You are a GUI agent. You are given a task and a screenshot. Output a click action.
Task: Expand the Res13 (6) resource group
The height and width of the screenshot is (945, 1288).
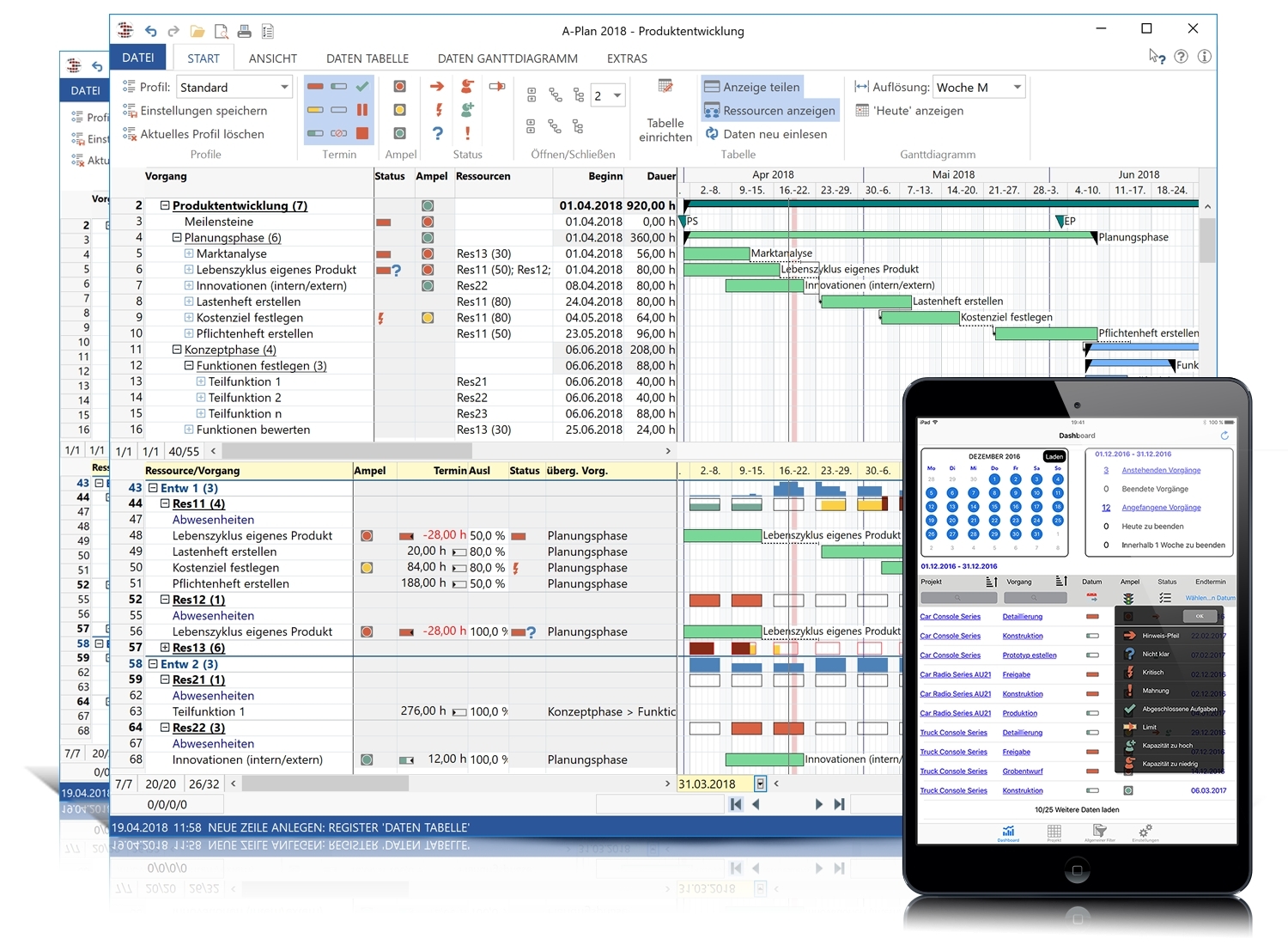165,648
